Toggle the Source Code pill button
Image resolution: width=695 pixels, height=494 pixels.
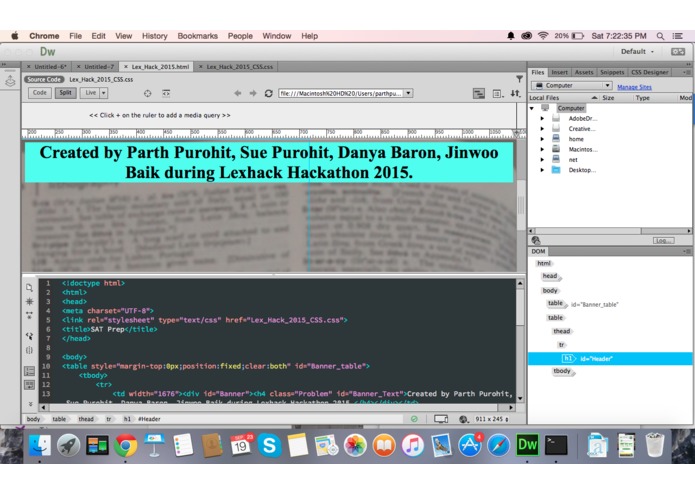click(x=44, y=79)
